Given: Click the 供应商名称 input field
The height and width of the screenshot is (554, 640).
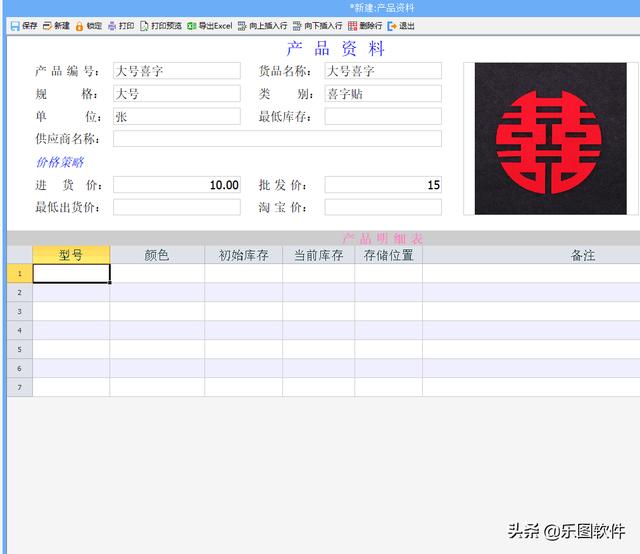Looking at the screenshot, I should tap(277, 139).
